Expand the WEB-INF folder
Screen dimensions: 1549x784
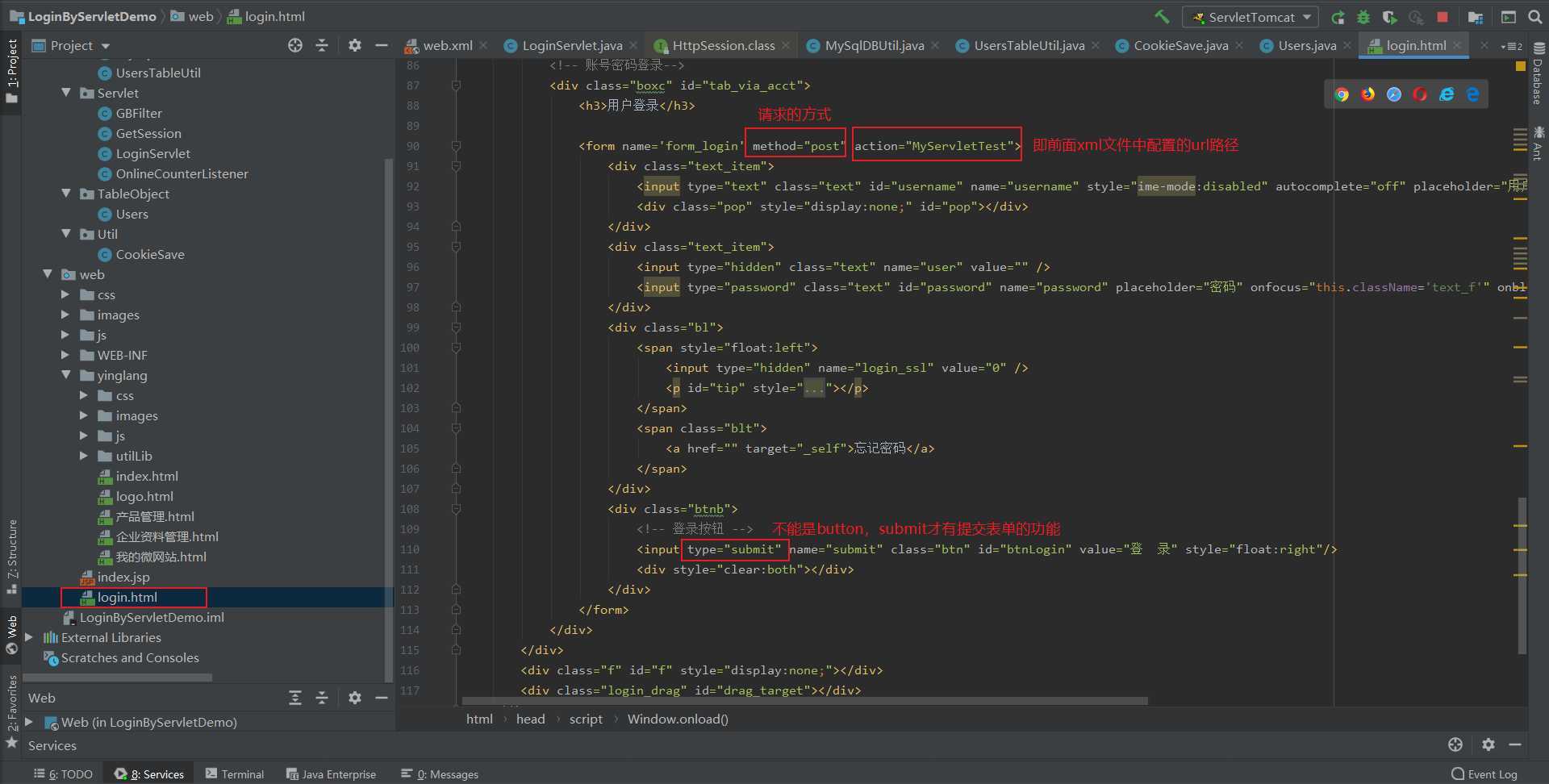66,355
